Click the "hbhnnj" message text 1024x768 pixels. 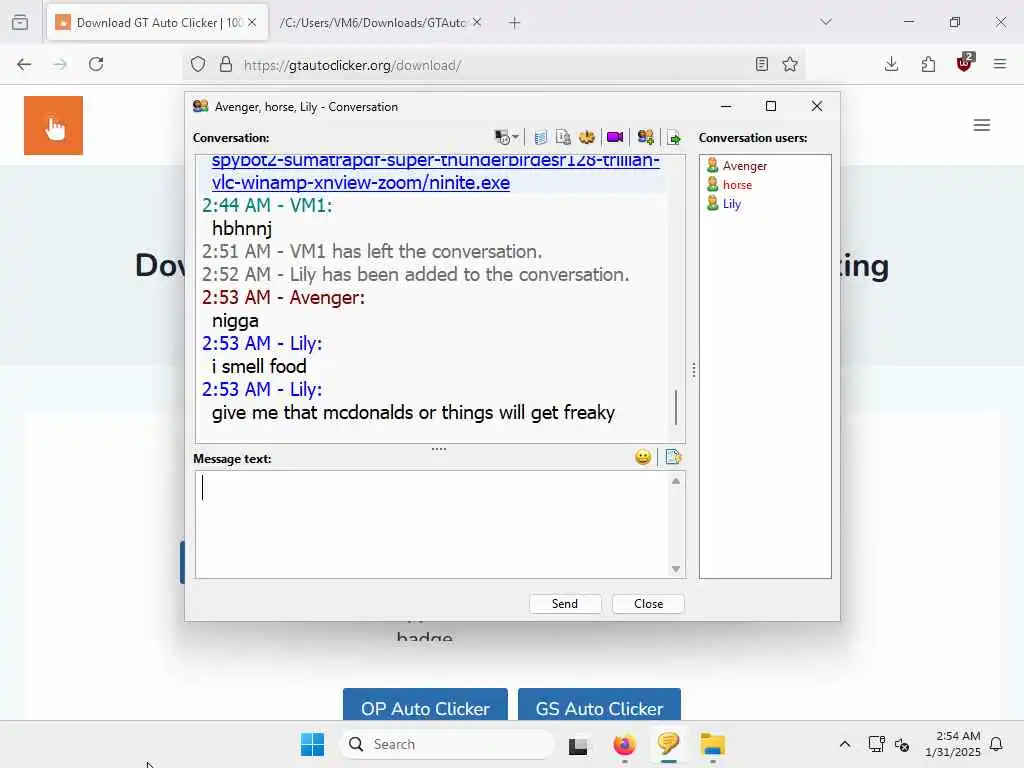pos(242,229)
